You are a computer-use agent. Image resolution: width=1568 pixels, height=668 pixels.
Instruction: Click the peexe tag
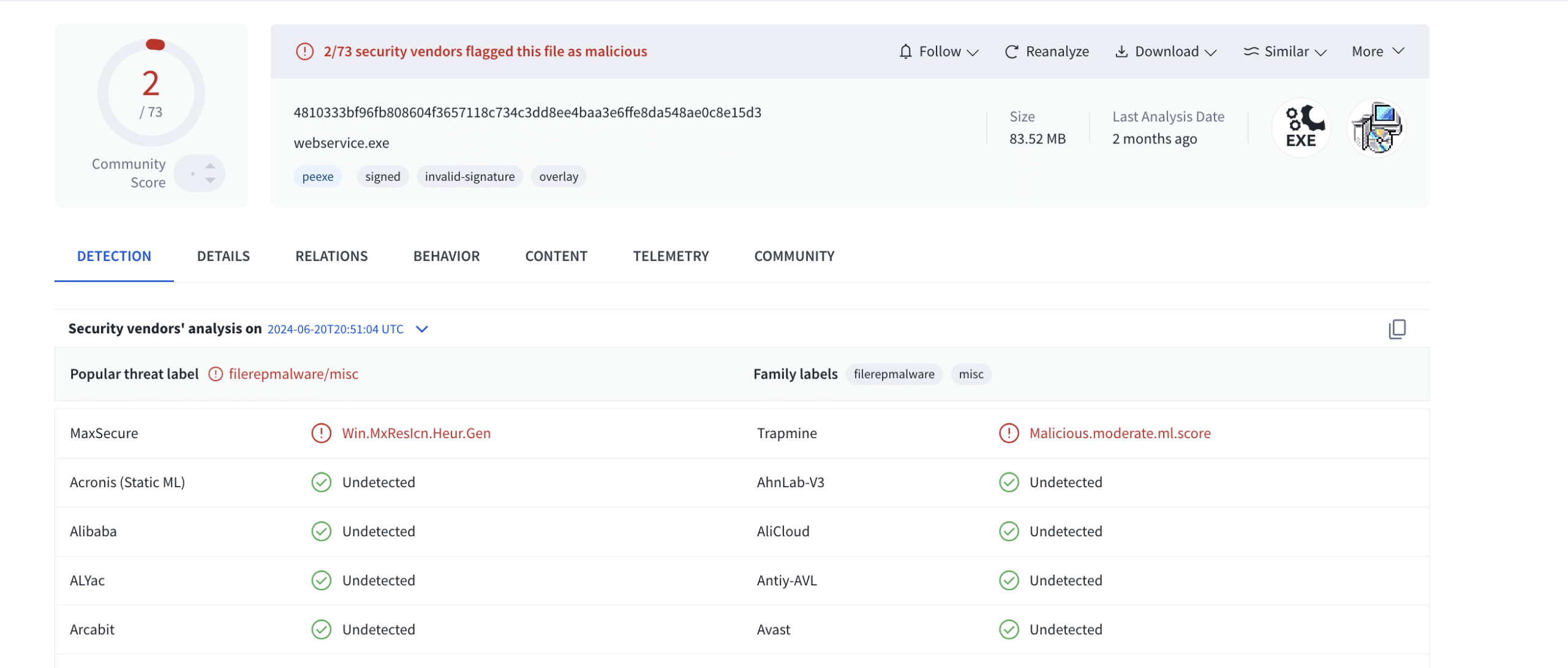tap(317, 176)
